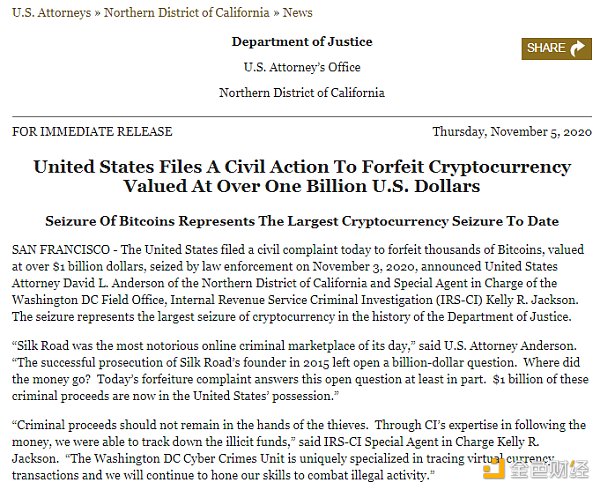The width and height of the screenshot is (600, 490).
Task: Click the FOR IMMEDIATE RELEASE label
Action: (x=92, y=132)
